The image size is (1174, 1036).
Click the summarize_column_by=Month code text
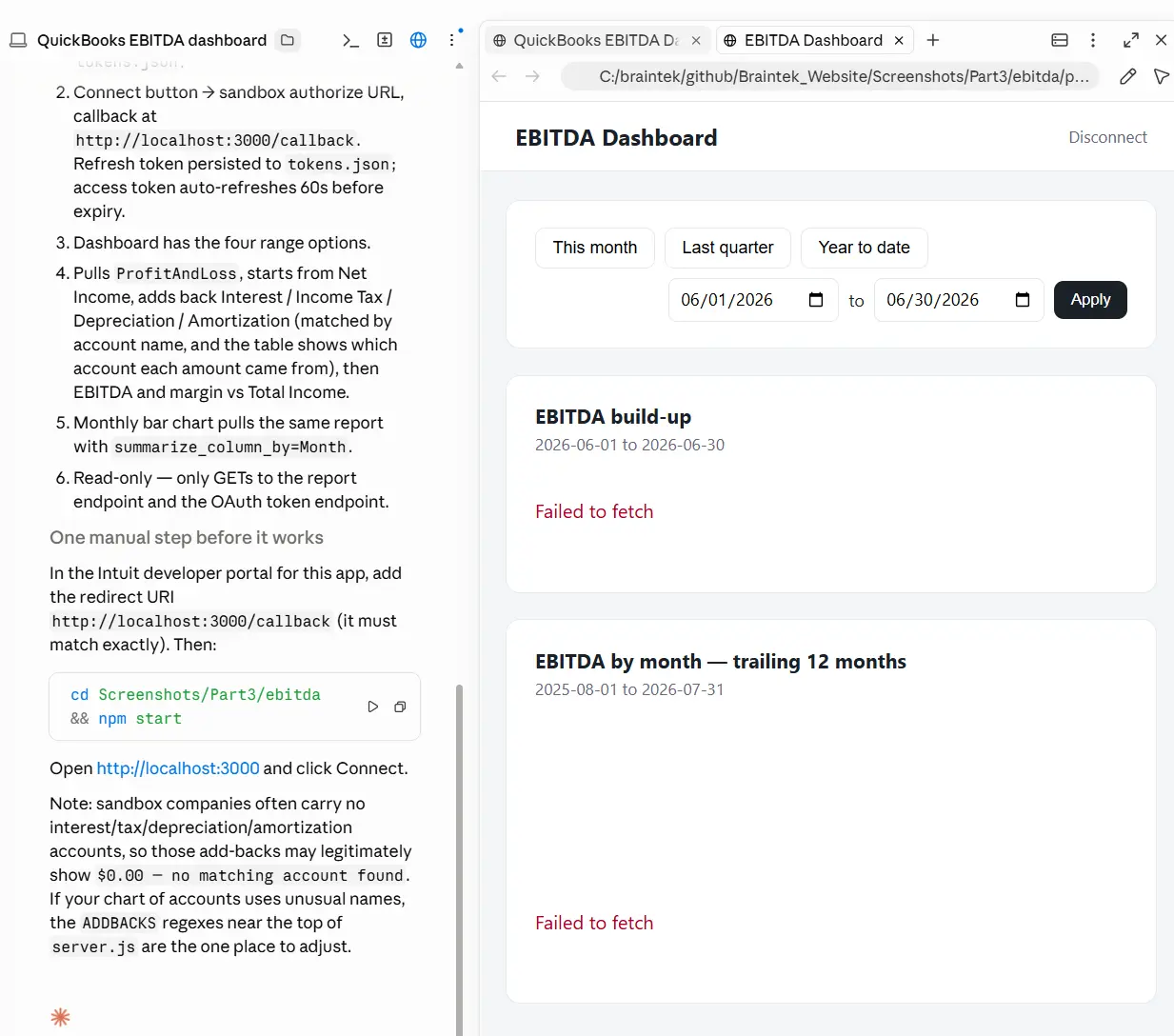231,448
